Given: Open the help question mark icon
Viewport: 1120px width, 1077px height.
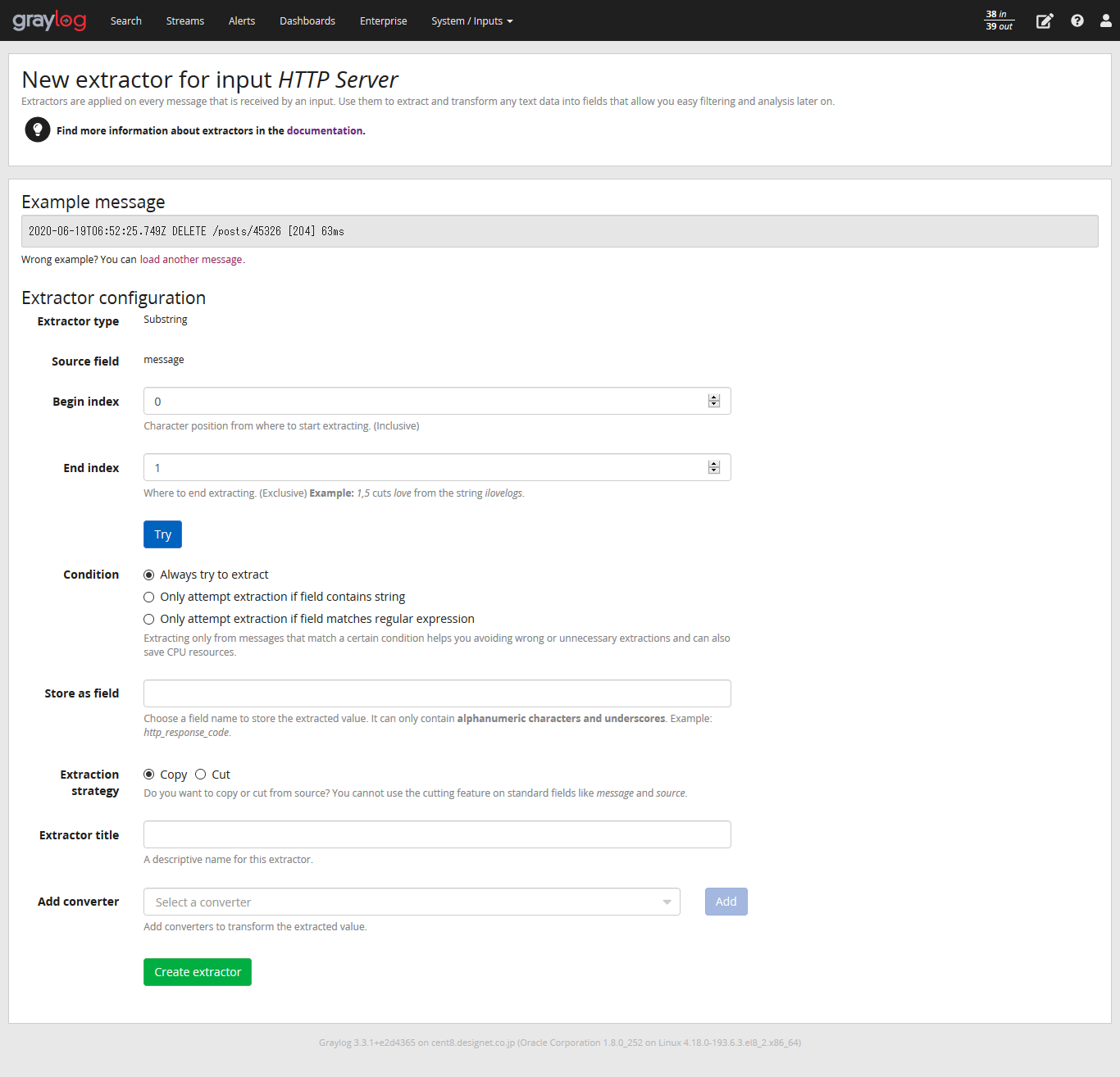Looking at the screenshot, I should (x=1077, y=21).
